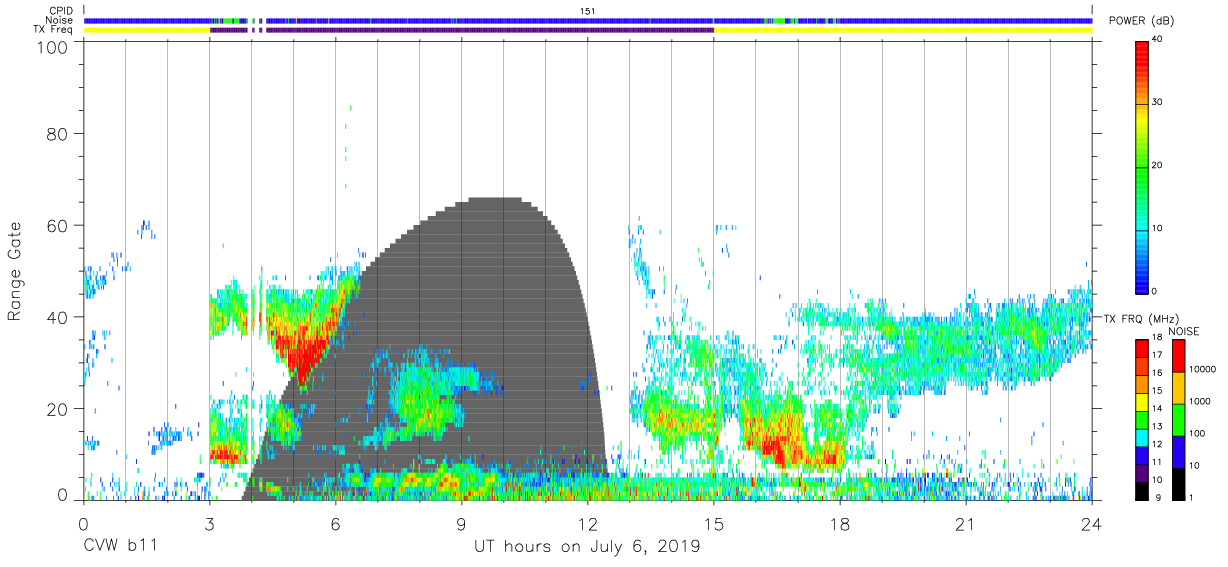Click range gate tick label '100'

click(52, 47)
